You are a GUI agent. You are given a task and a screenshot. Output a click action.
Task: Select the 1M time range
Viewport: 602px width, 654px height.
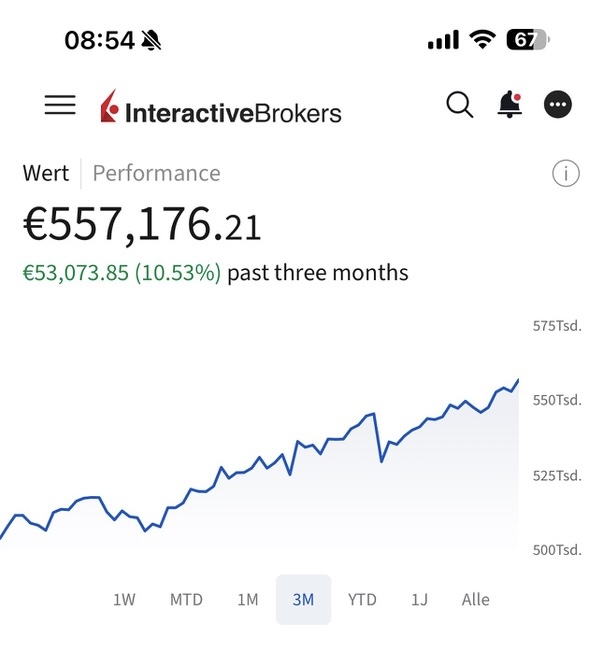click(247, 599)
